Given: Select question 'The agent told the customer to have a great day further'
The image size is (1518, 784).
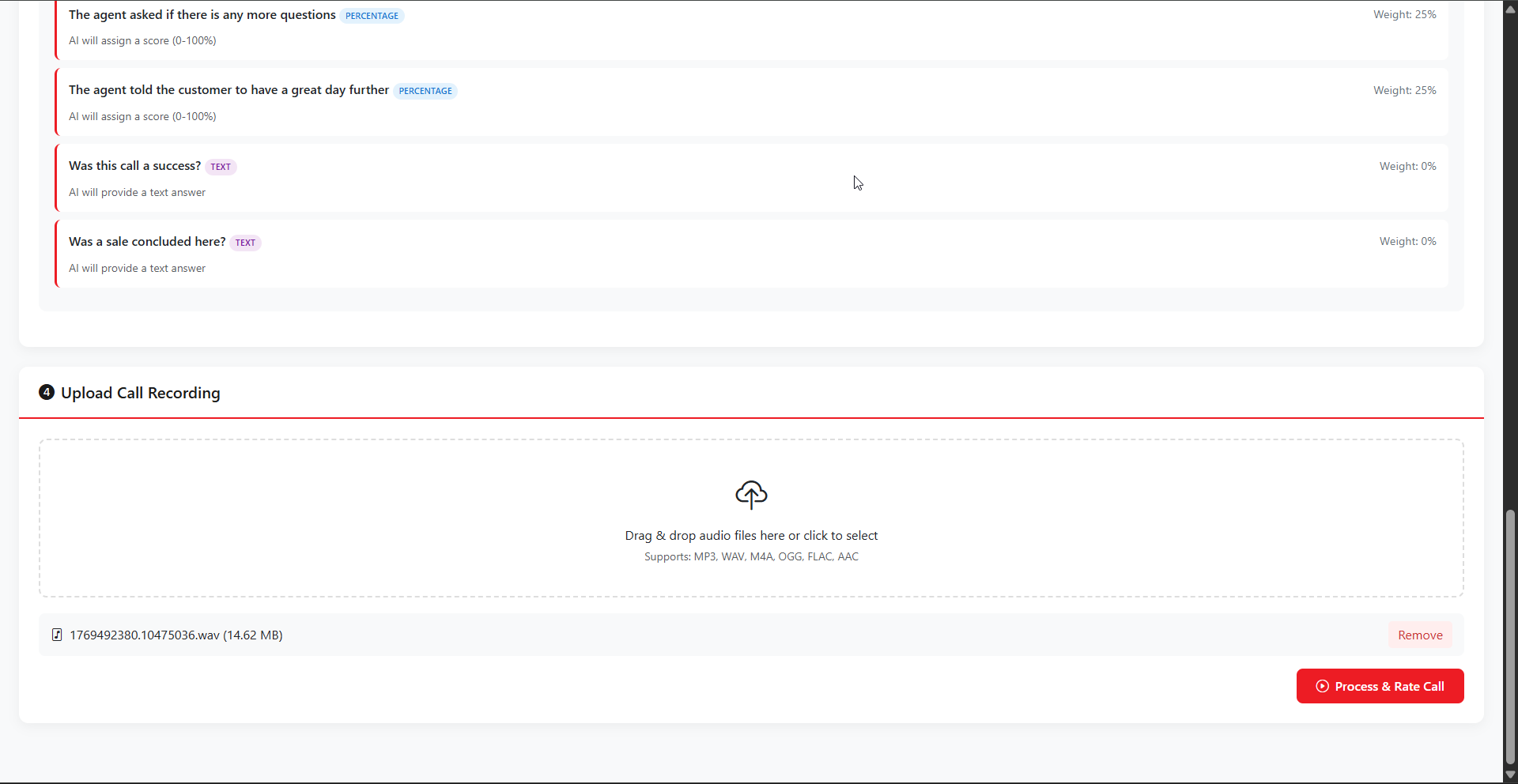Looking at the screenshot, I should [228, 89].
